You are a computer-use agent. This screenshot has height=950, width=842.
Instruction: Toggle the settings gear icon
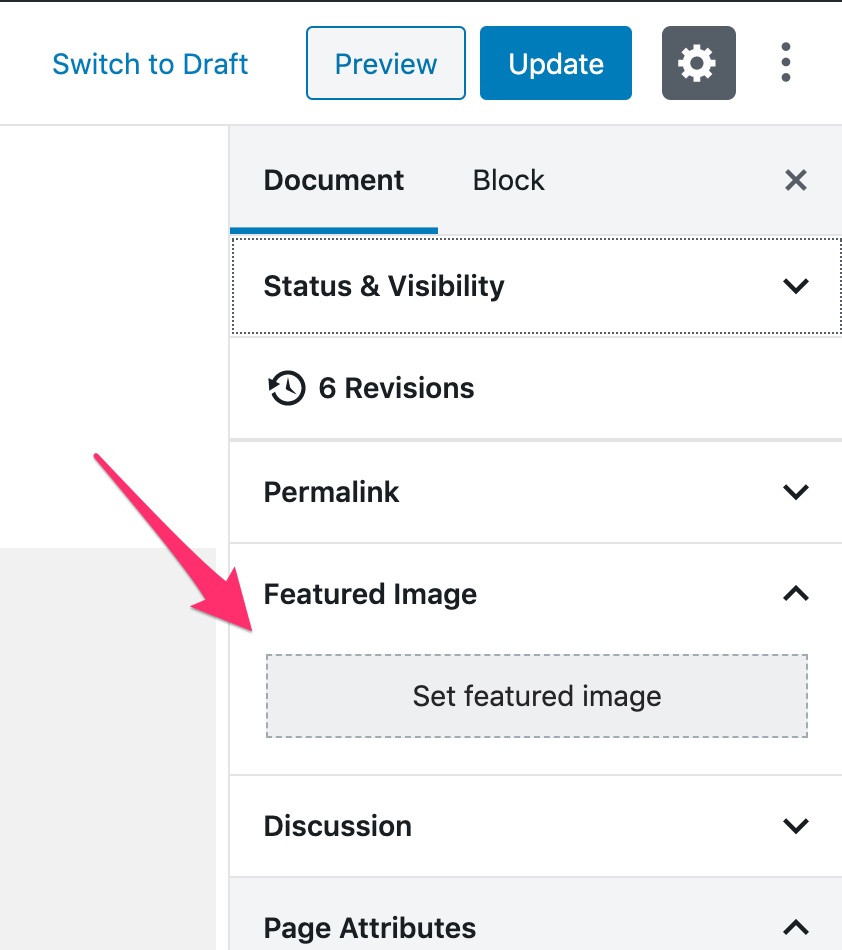coord(698,63)
